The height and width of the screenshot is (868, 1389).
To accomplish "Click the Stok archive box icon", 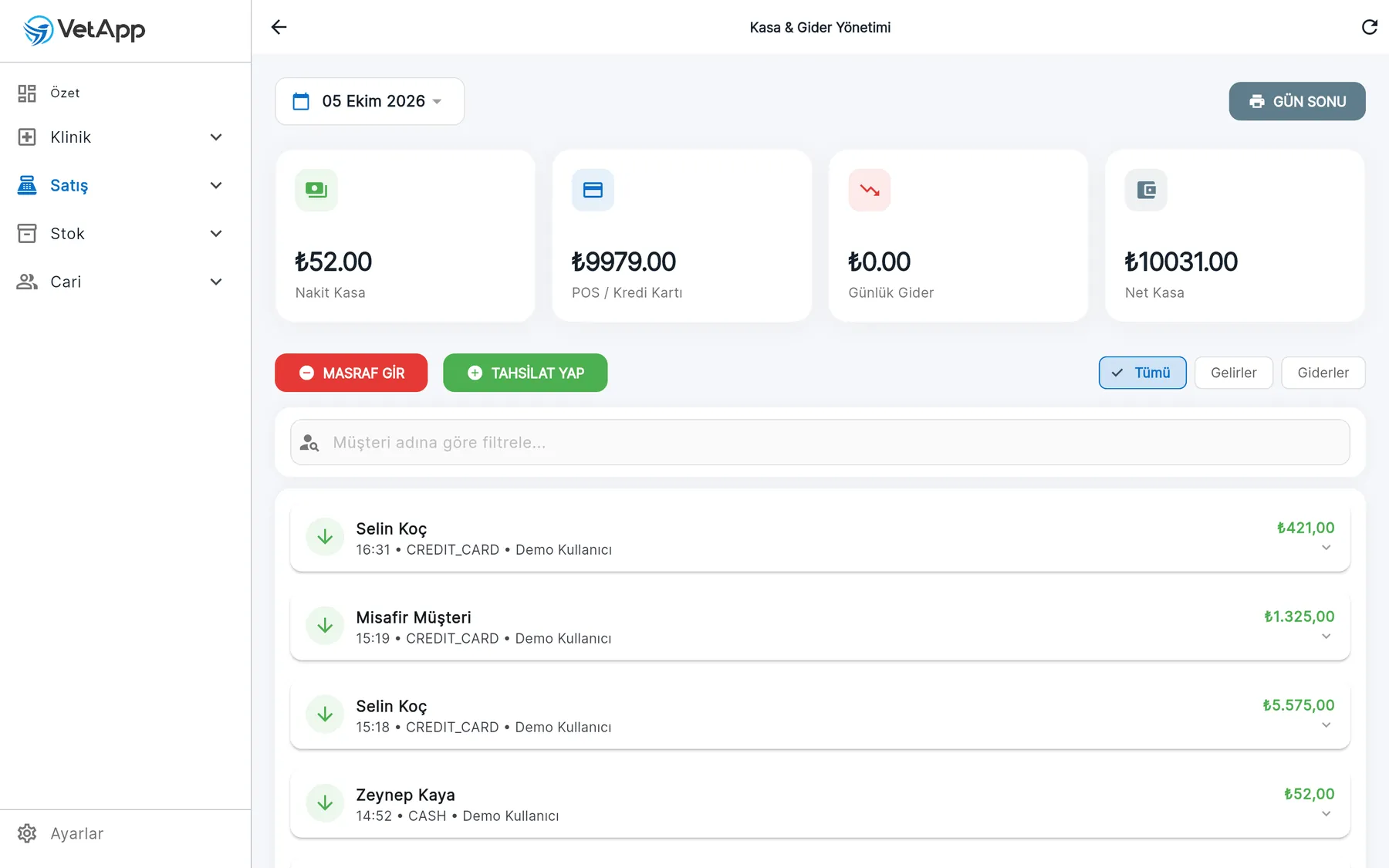I will click(x=27, y=234).
